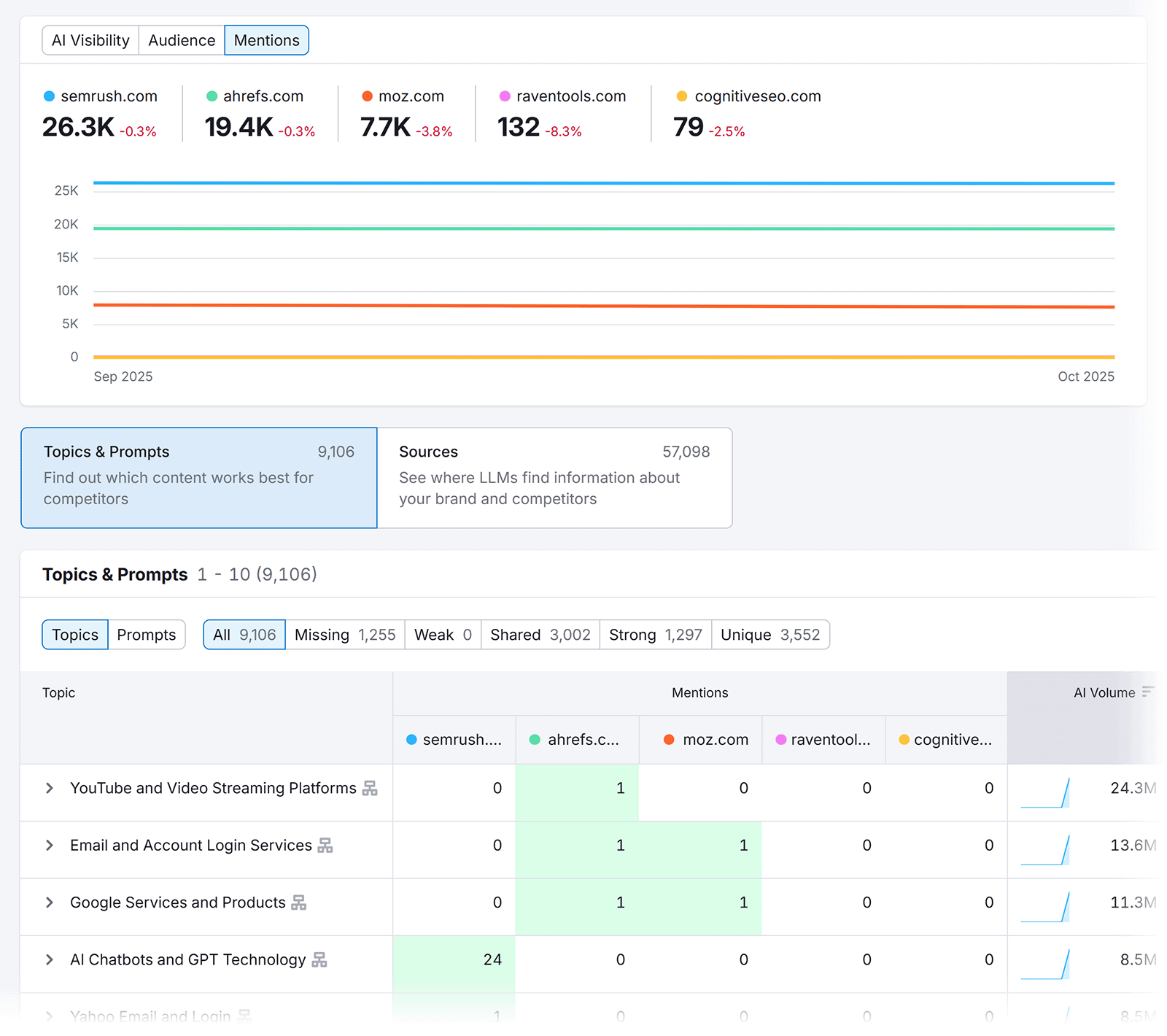1167x1036 pixels.
Task: Open the Audience tab
Action: (181, 40)
